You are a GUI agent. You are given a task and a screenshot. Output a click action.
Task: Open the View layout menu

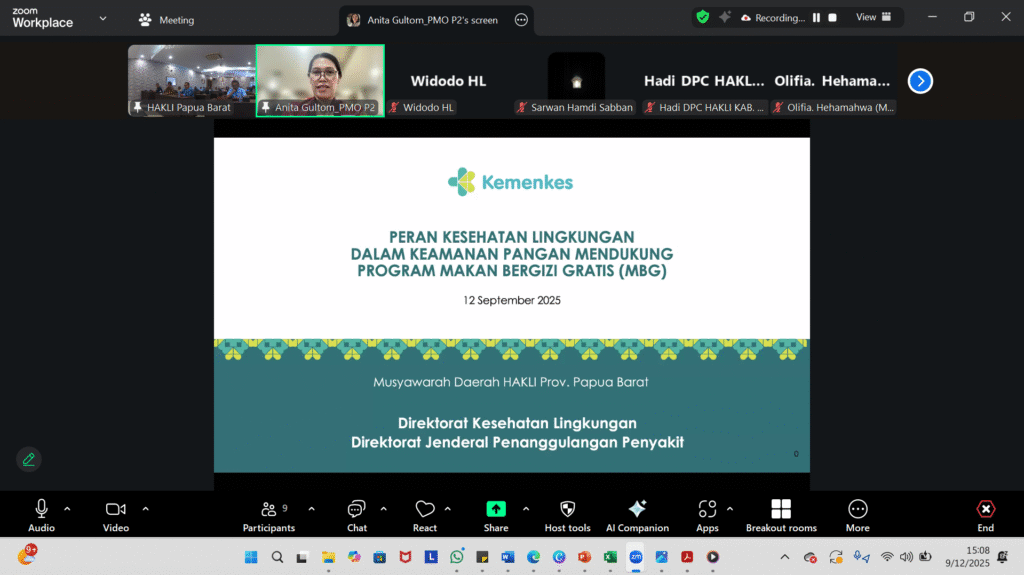pyautogui.click(x=871, y=17)
